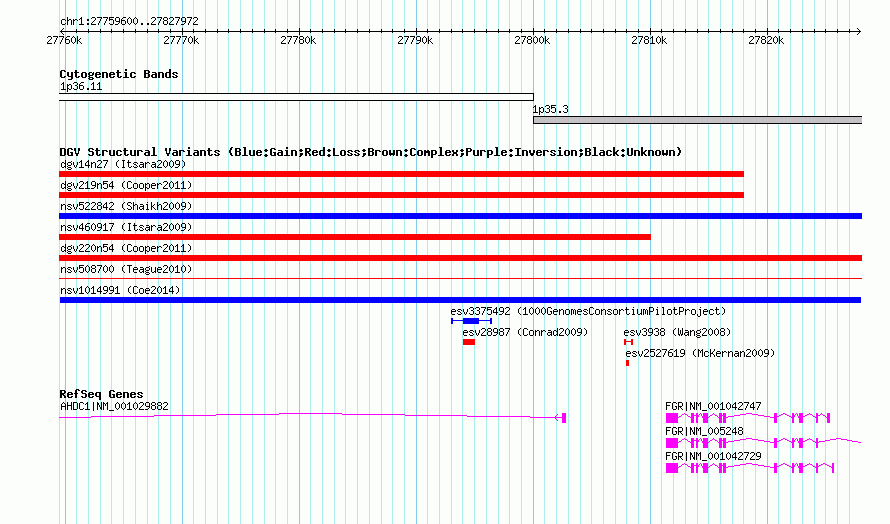The height and width of the screenshot is (524, 890).
Task: Click the blue gain bar of nsv522842
Action: (x=460, y=216)
